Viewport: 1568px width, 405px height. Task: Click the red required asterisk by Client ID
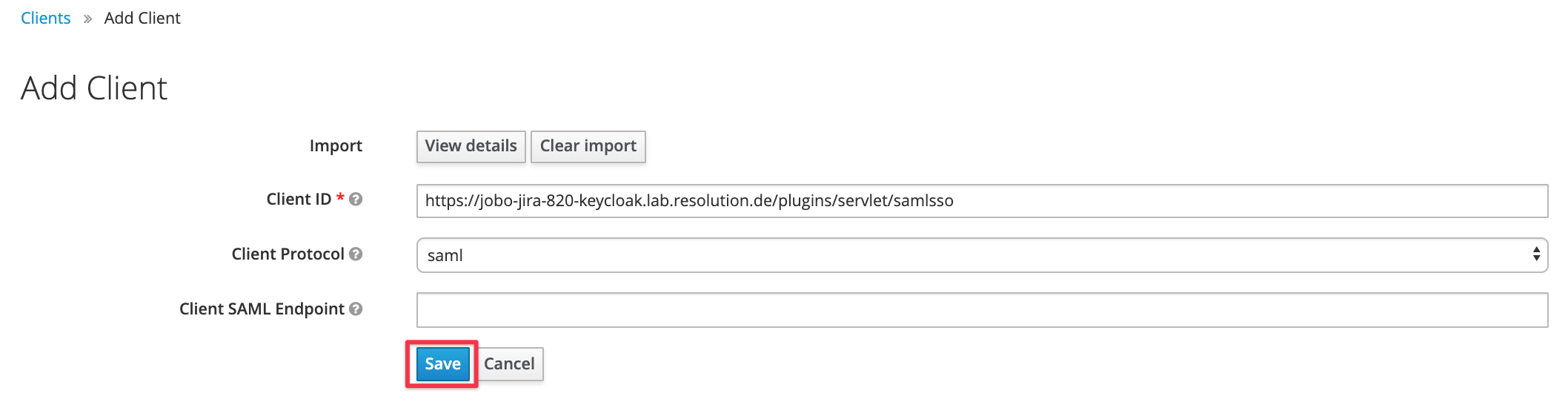point(340,198)
